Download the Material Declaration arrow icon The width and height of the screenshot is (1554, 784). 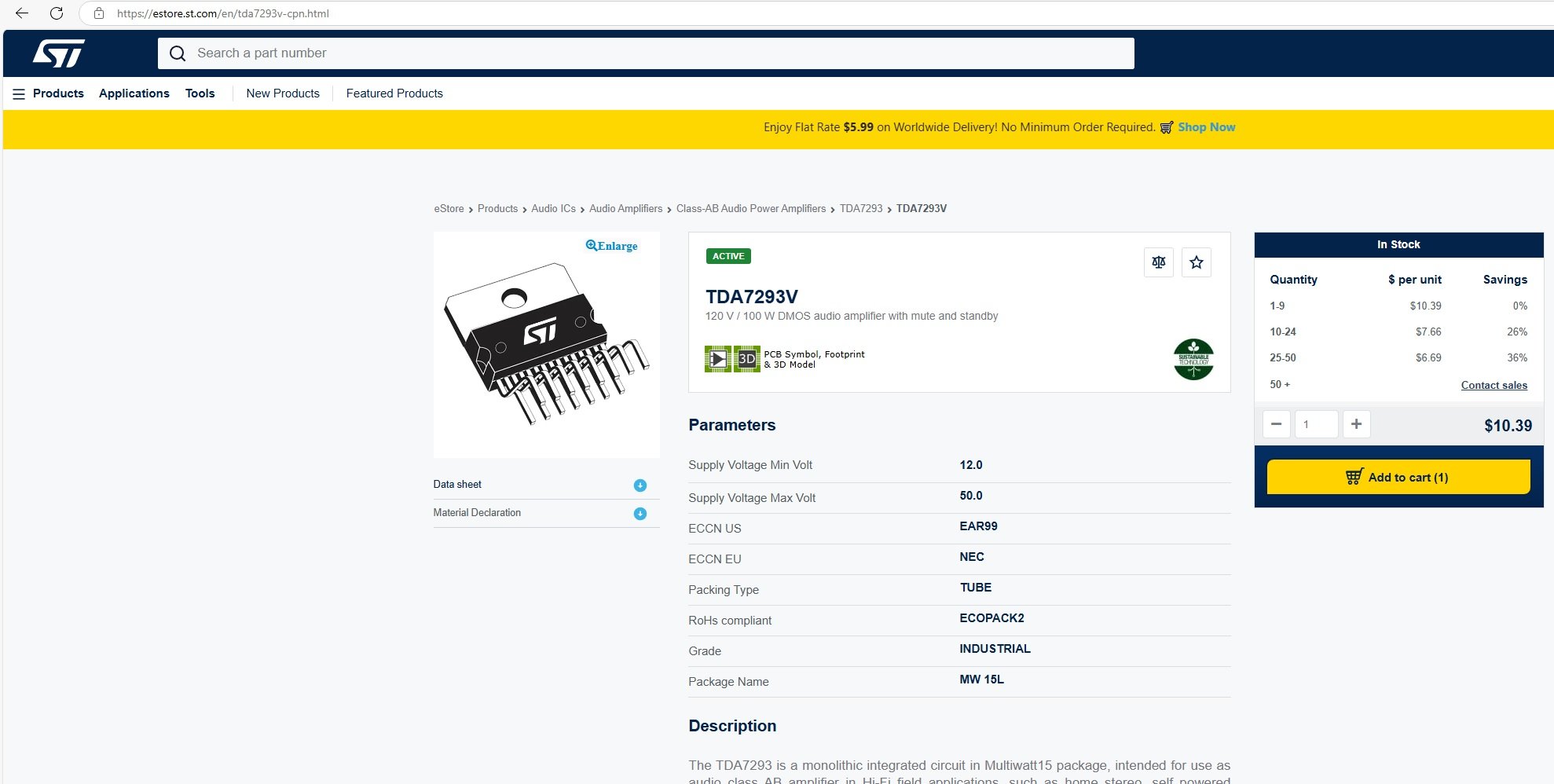pos(640,514)
